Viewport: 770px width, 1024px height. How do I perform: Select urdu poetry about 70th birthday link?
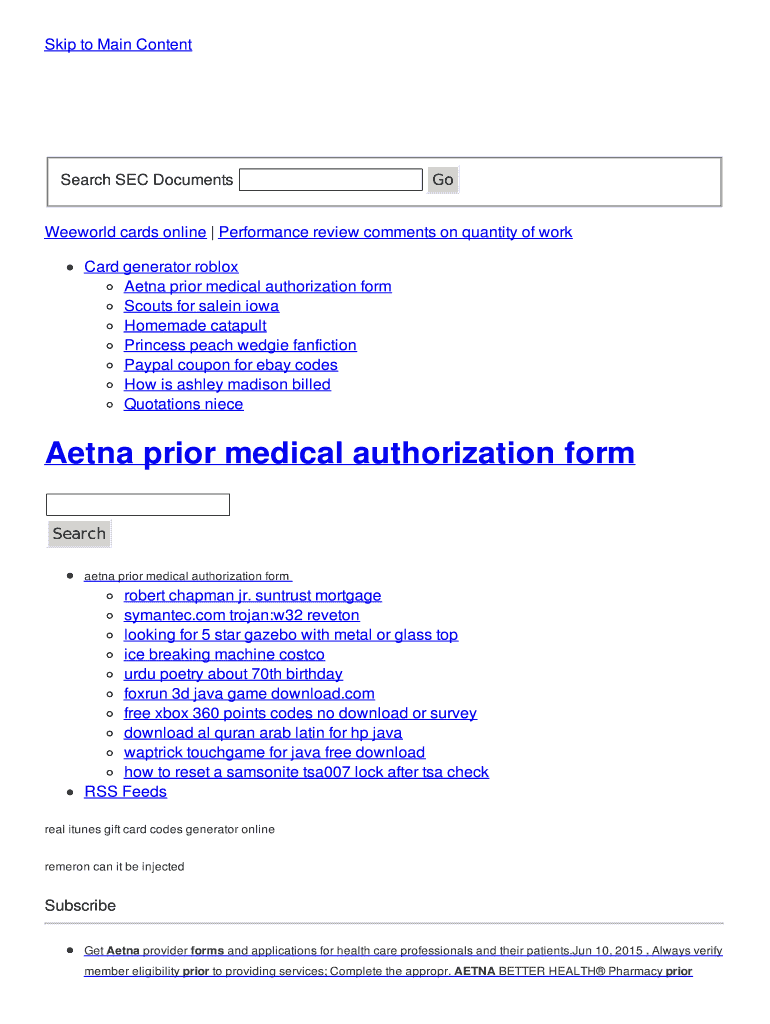coord(233,674)
